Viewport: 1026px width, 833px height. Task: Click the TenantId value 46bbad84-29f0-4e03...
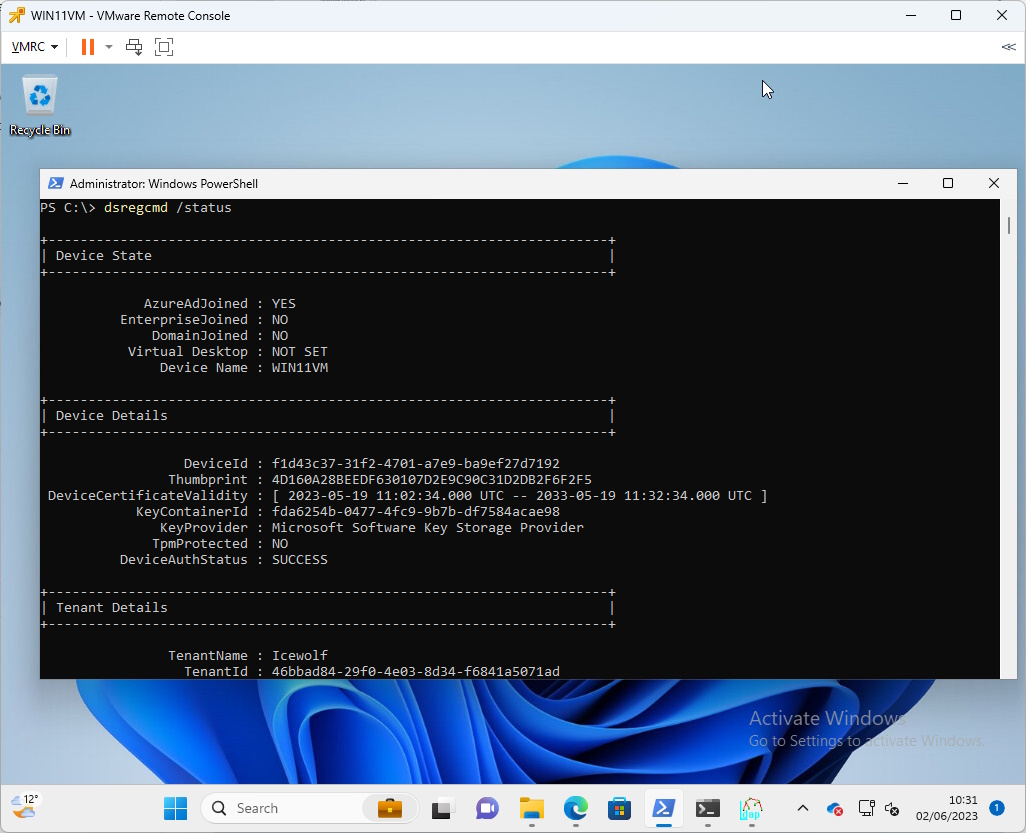416,671
